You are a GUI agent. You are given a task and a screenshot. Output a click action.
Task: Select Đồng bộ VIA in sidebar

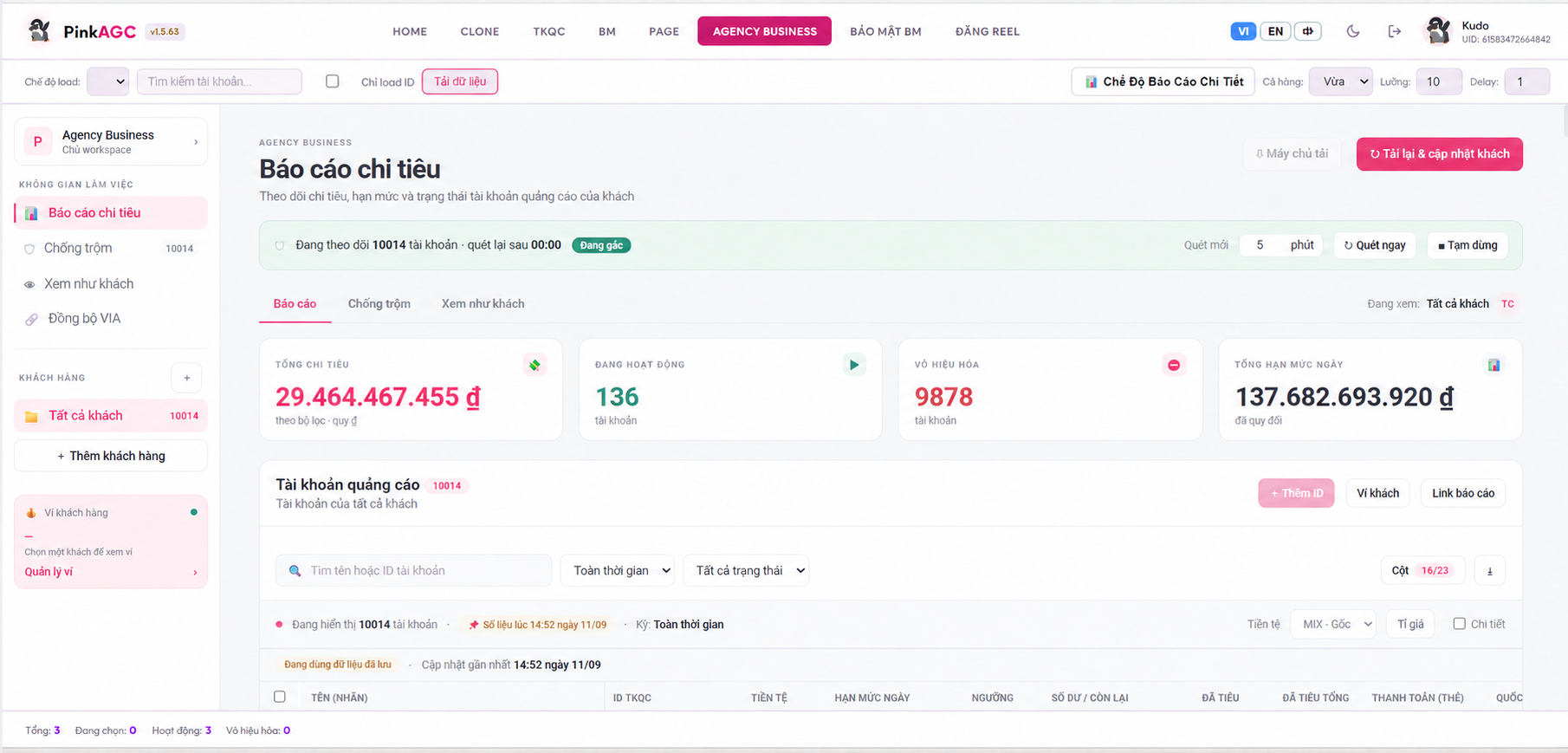(x=111, y=319)
